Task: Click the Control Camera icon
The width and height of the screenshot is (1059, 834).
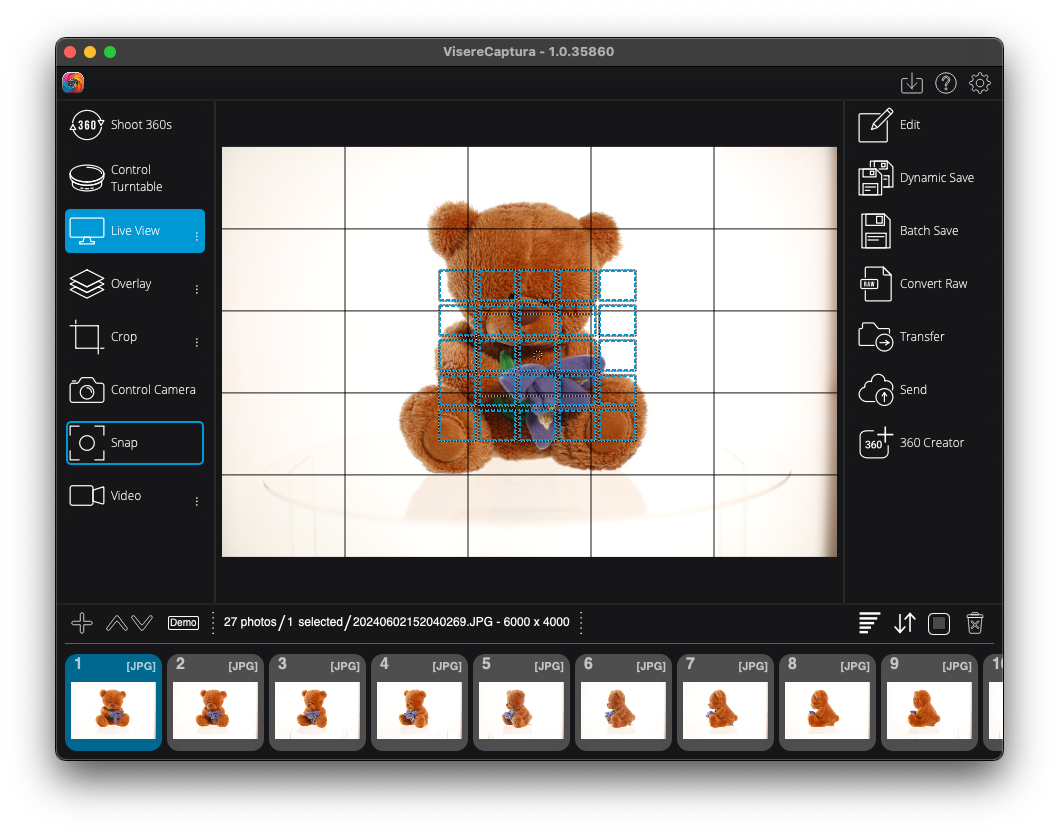Action: tap(87, 390)
